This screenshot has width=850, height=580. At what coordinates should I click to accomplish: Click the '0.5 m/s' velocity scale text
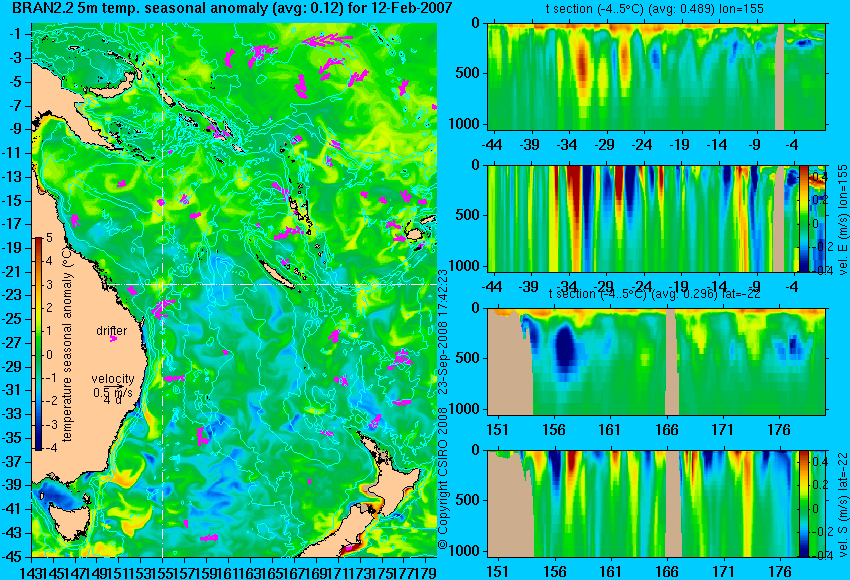112,392
